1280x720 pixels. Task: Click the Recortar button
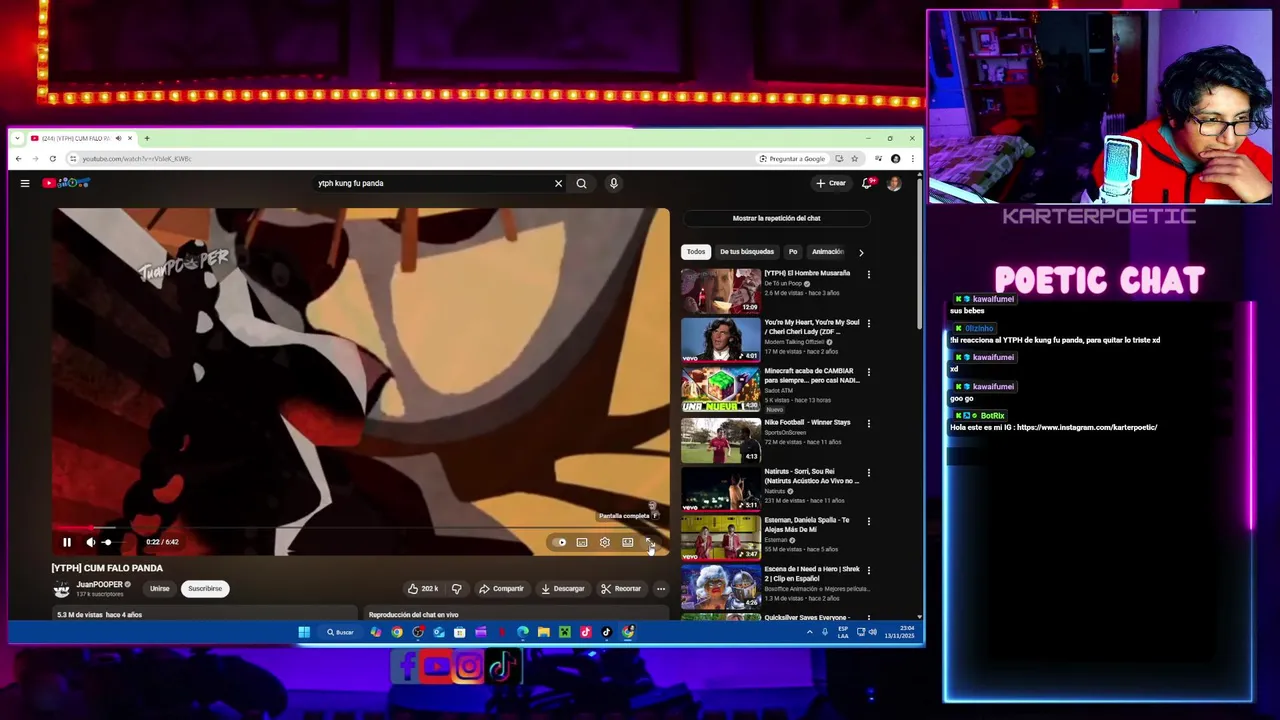(621, 589)
